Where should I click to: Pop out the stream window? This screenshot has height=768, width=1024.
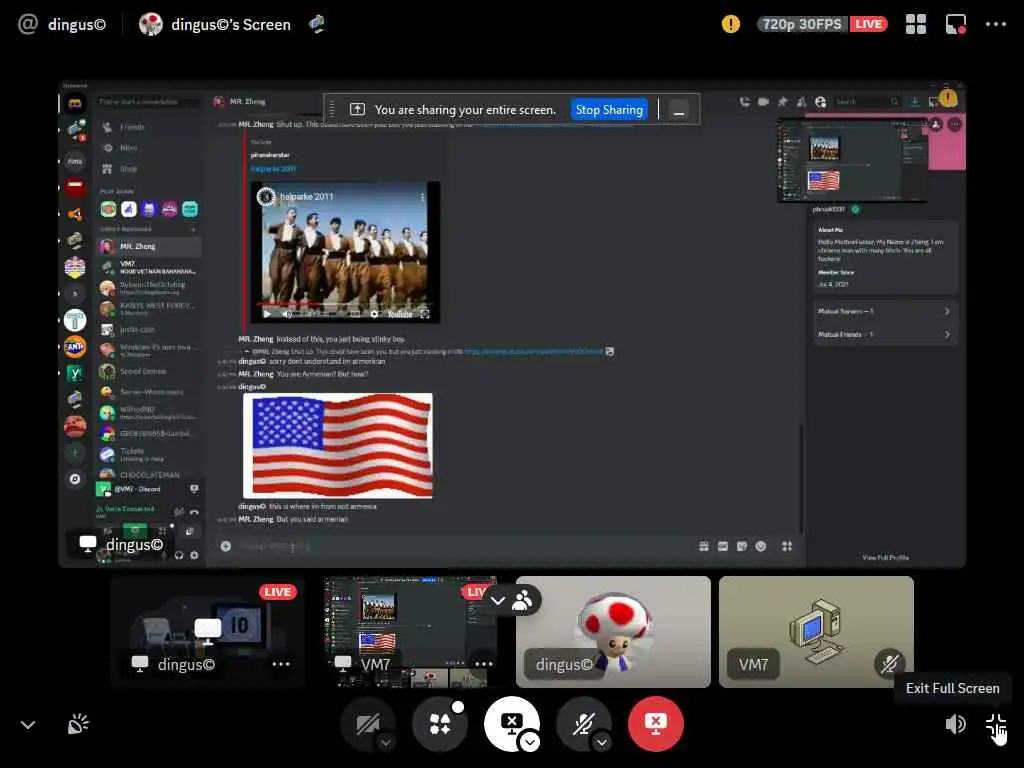[x=956, y=25]
